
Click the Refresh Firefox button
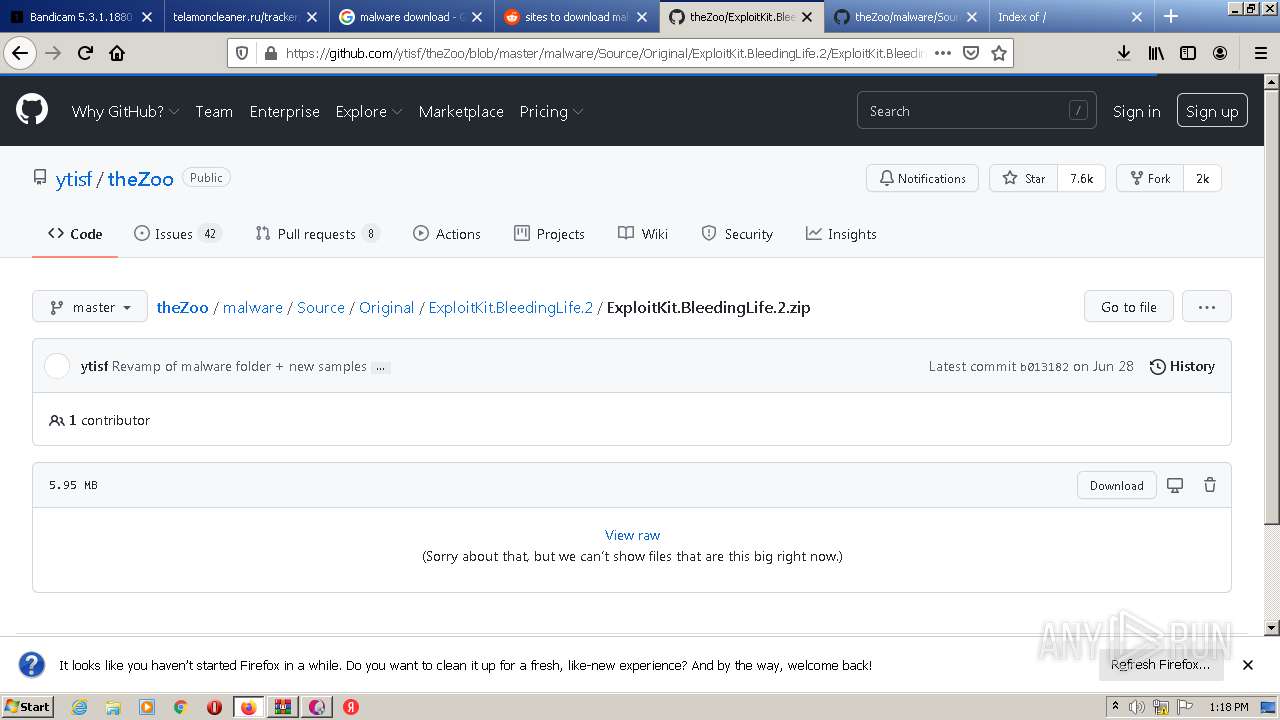[1160, 665]
